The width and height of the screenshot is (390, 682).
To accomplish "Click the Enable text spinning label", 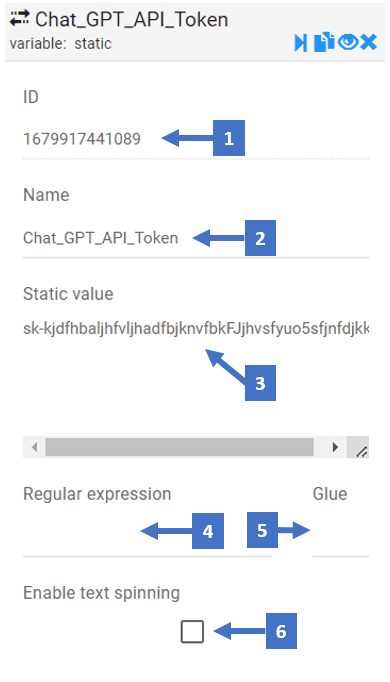I will click(101, 593).
